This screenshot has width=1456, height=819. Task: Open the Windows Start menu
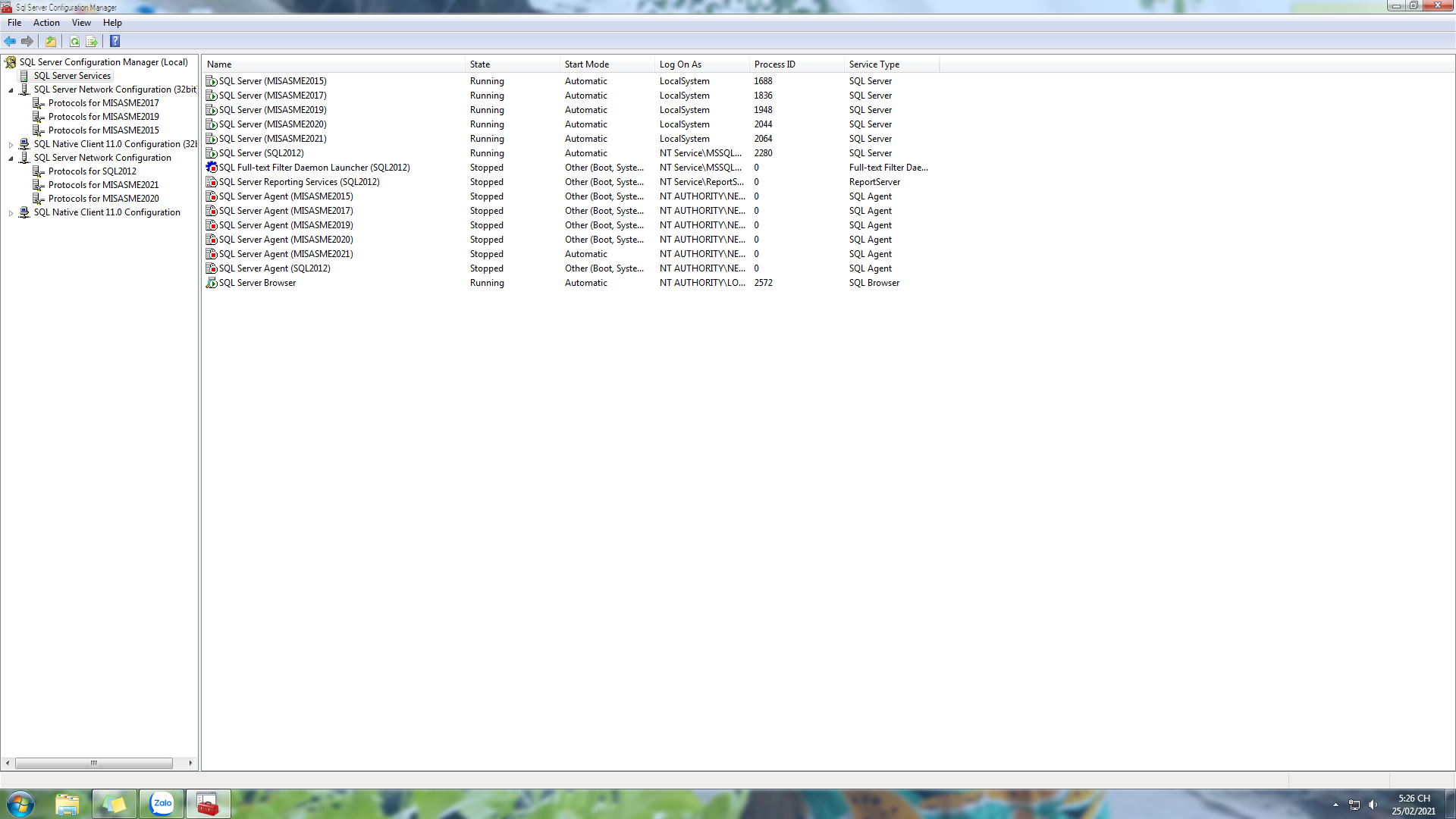tap(20, 804)
